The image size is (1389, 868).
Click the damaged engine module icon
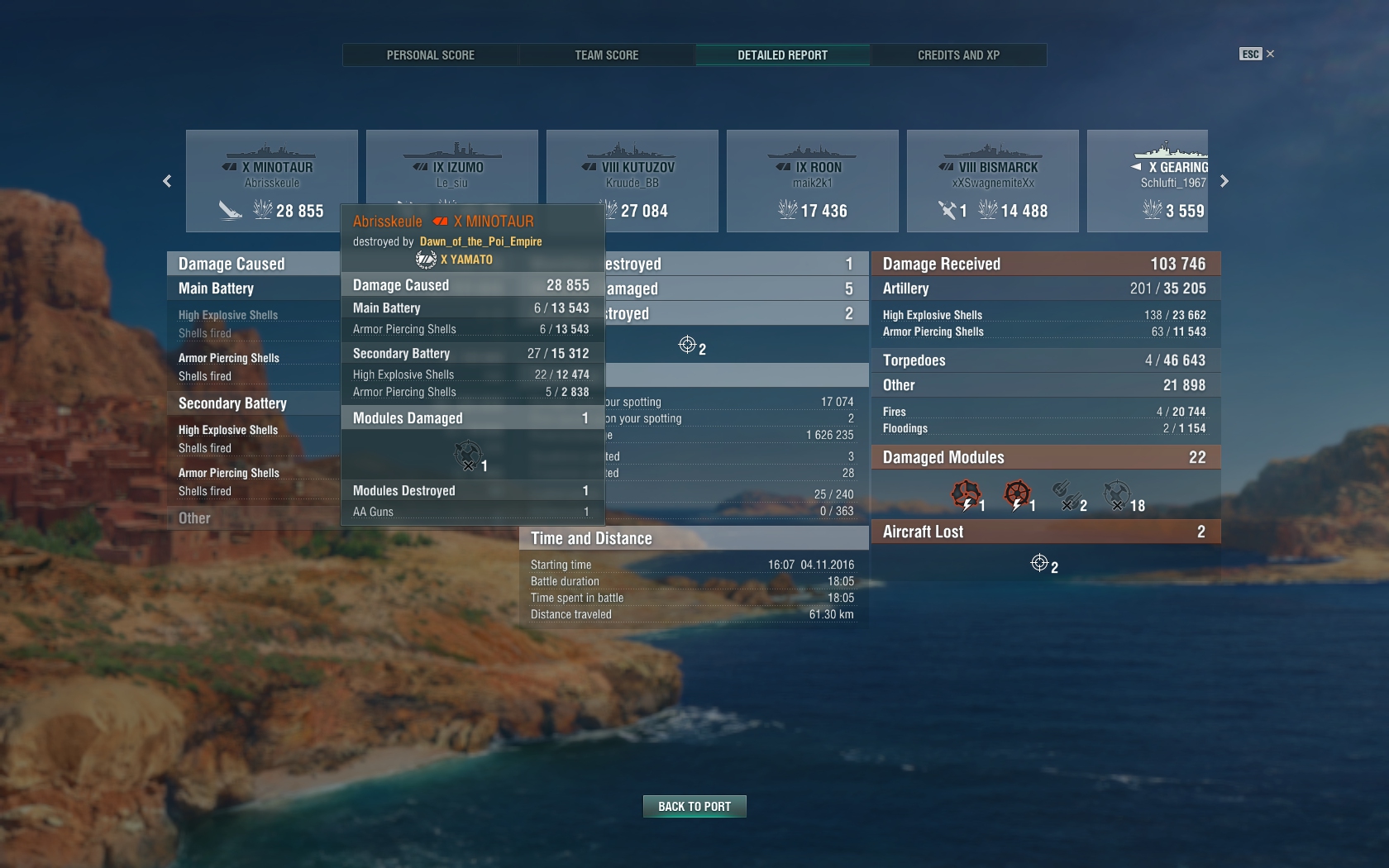tap(965, 494)
